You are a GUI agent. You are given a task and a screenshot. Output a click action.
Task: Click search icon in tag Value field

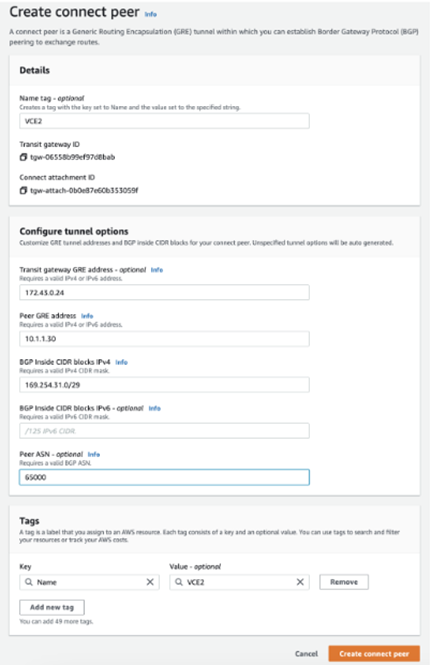tap(178, 582)
